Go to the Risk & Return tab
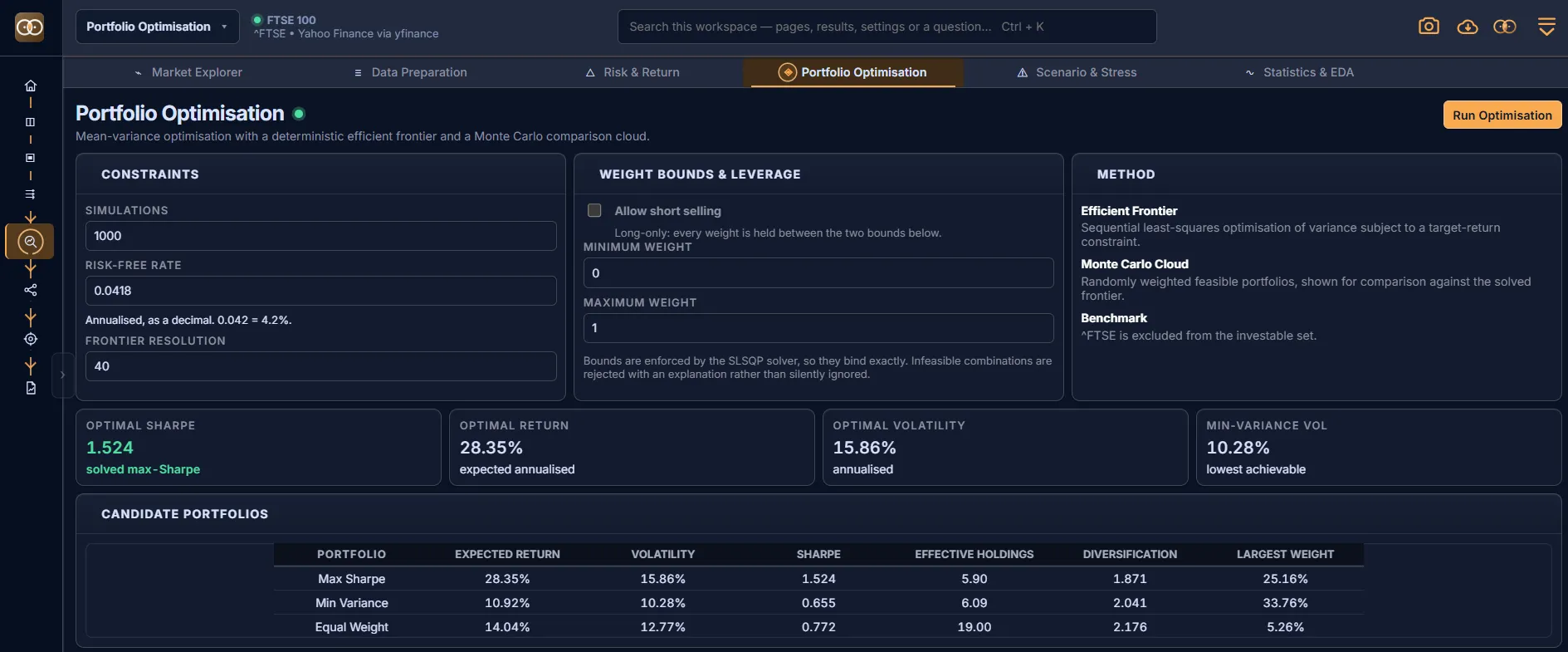This screenshot has height=652, width=1568. tap(633, 72)
